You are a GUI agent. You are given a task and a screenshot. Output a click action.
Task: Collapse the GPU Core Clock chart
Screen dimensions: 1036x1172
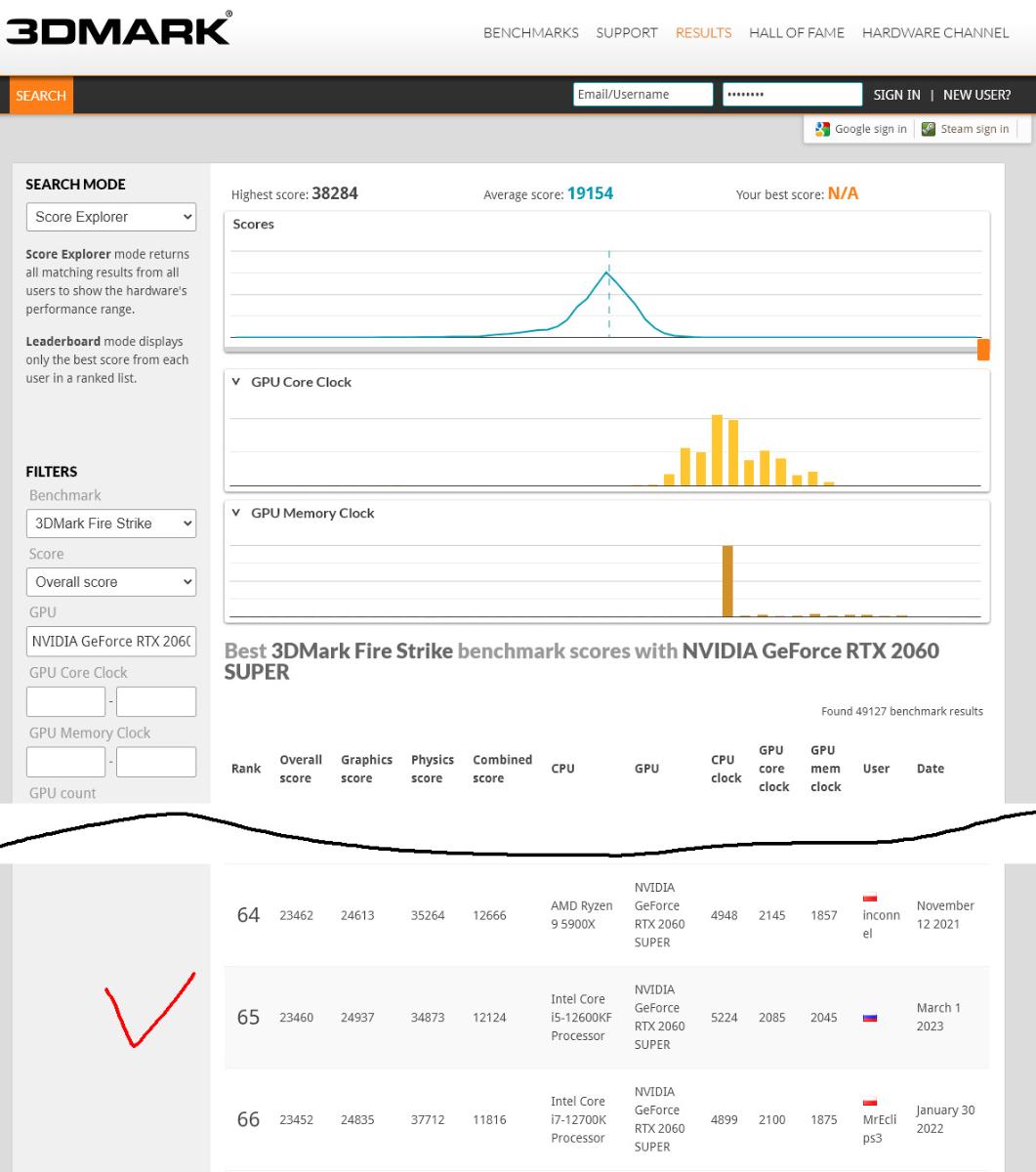[237, 382]
